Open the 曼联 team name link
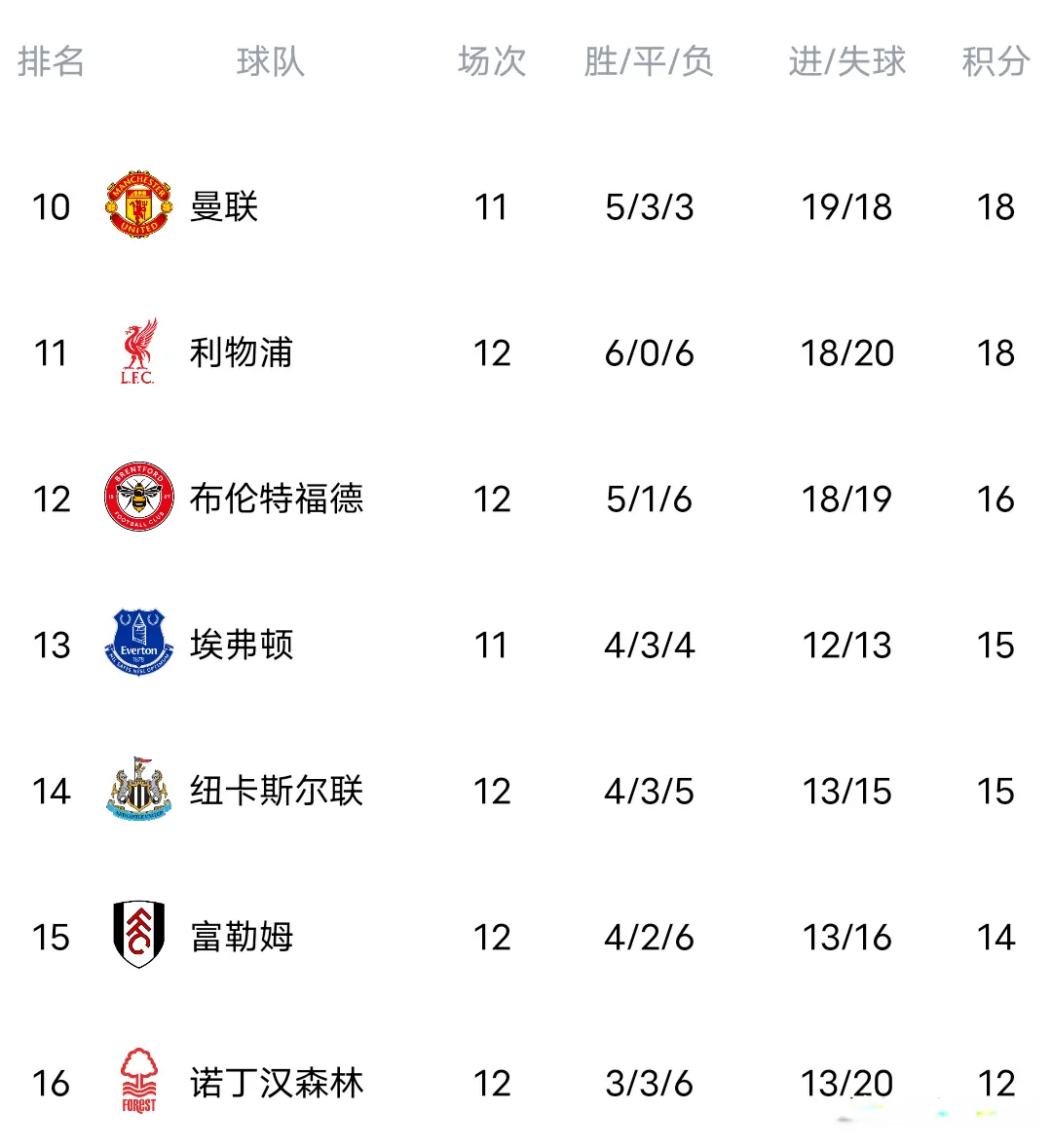The image size is (1052, 1148). tap(224, 206)
